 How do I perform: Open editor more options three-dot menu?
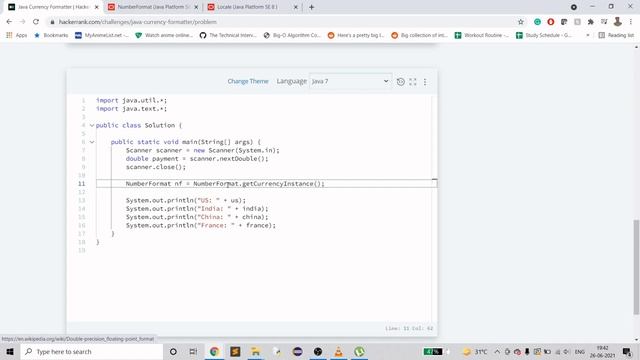point(425,82)
